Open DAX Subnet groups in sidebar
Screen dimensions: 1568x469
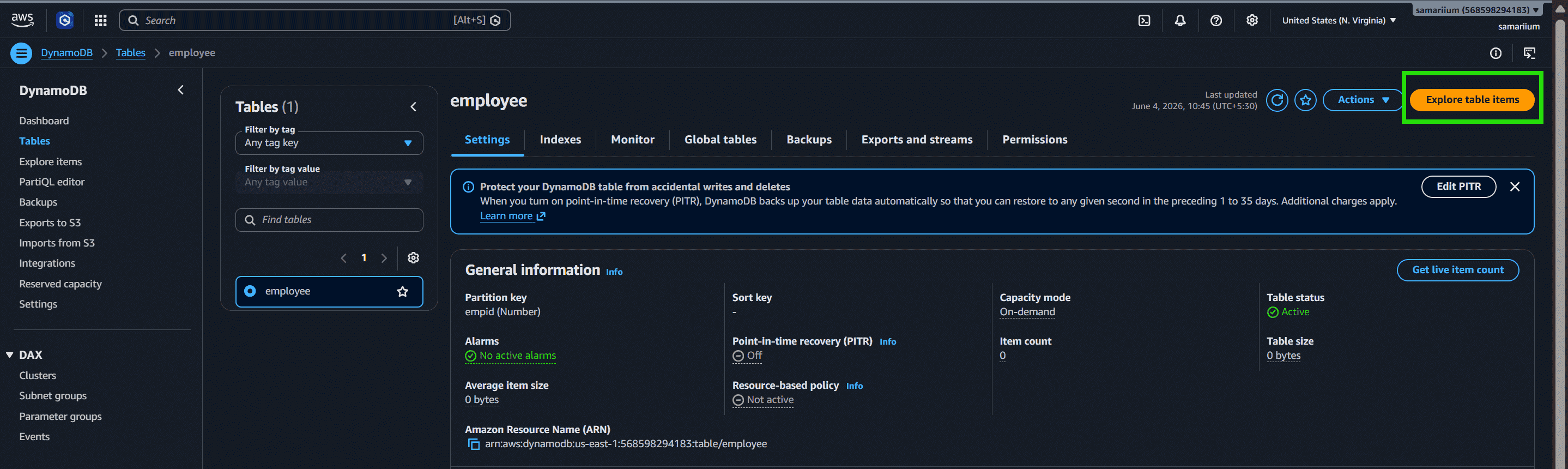[52, 396]
